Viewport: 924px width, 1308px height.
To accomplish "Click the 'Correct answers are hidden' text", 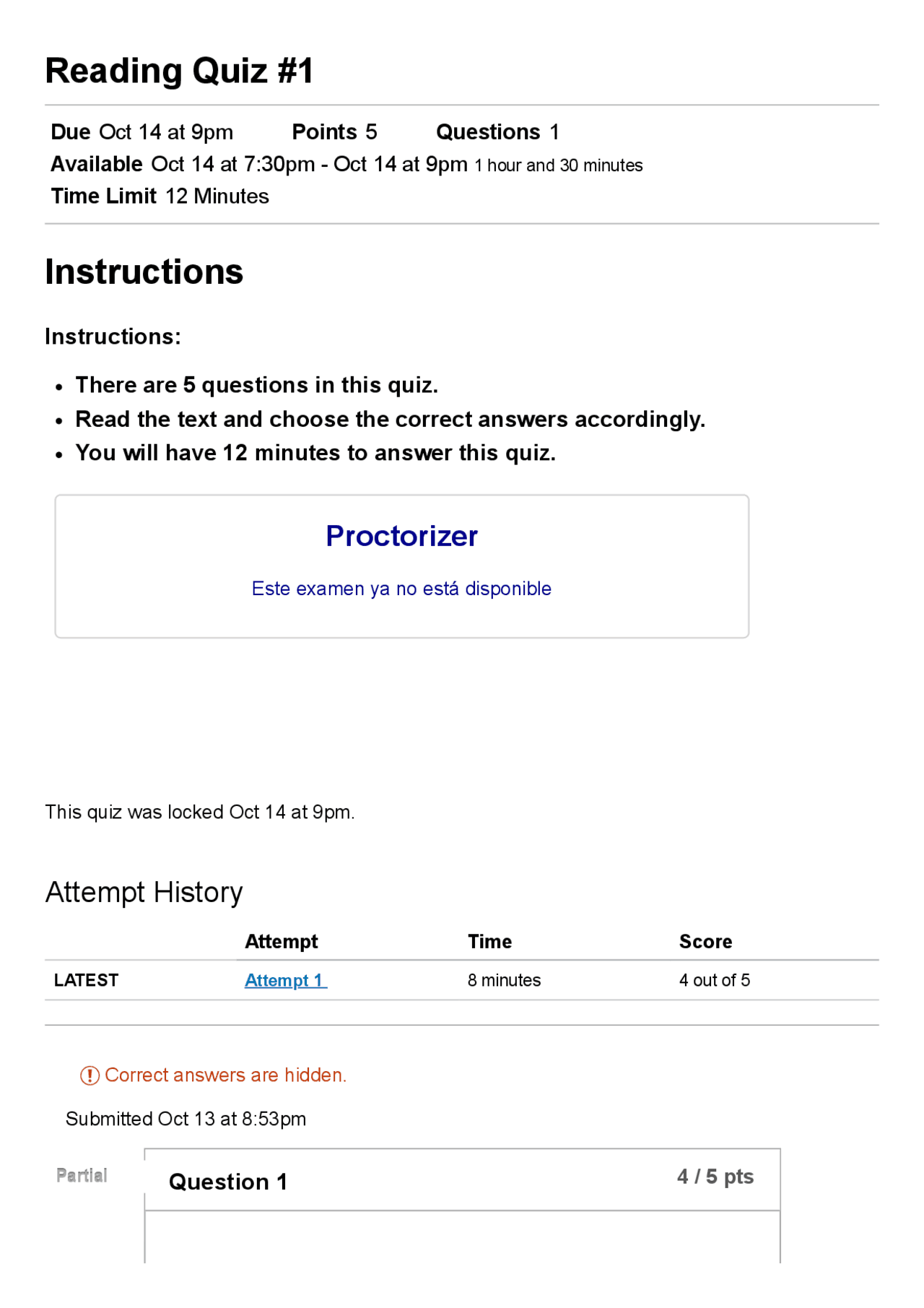I will (x=225, y=1075).
